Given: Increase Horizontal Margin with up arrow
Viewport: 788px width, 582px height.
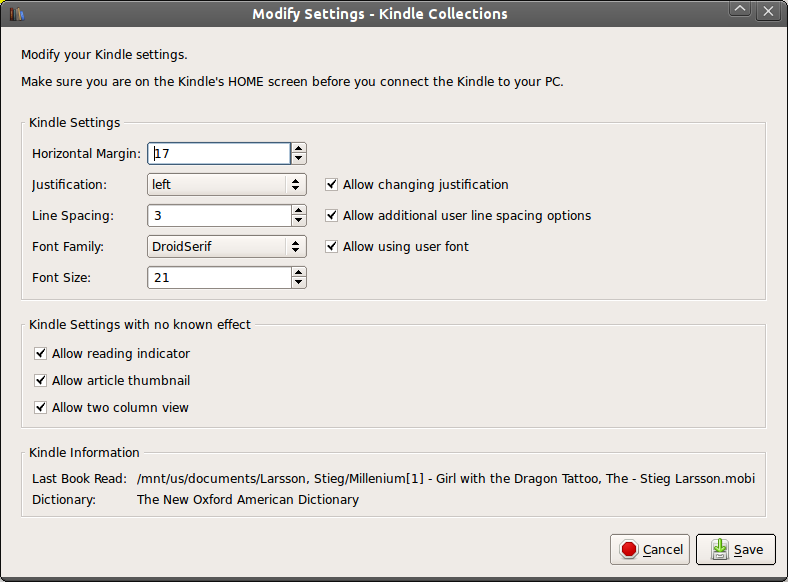Looking at the screenshot, I should (x=298, y=148).
